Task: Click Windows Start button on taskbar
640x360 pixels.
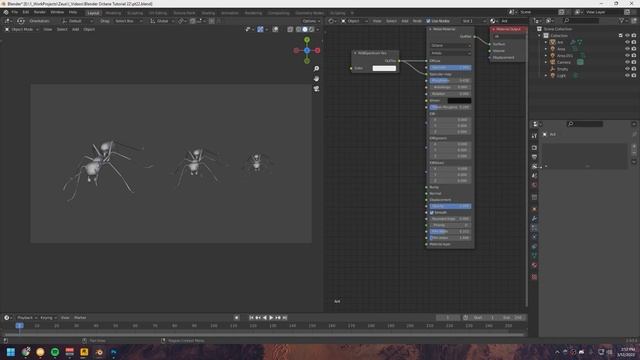Action: (x=11, y=352)
